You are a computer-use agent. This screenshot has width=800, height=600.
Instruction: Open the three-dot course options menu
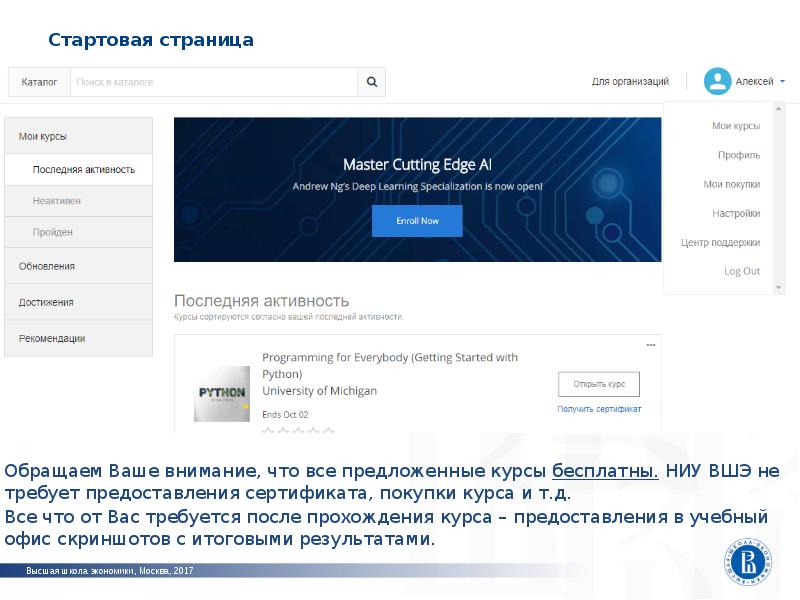650,345
